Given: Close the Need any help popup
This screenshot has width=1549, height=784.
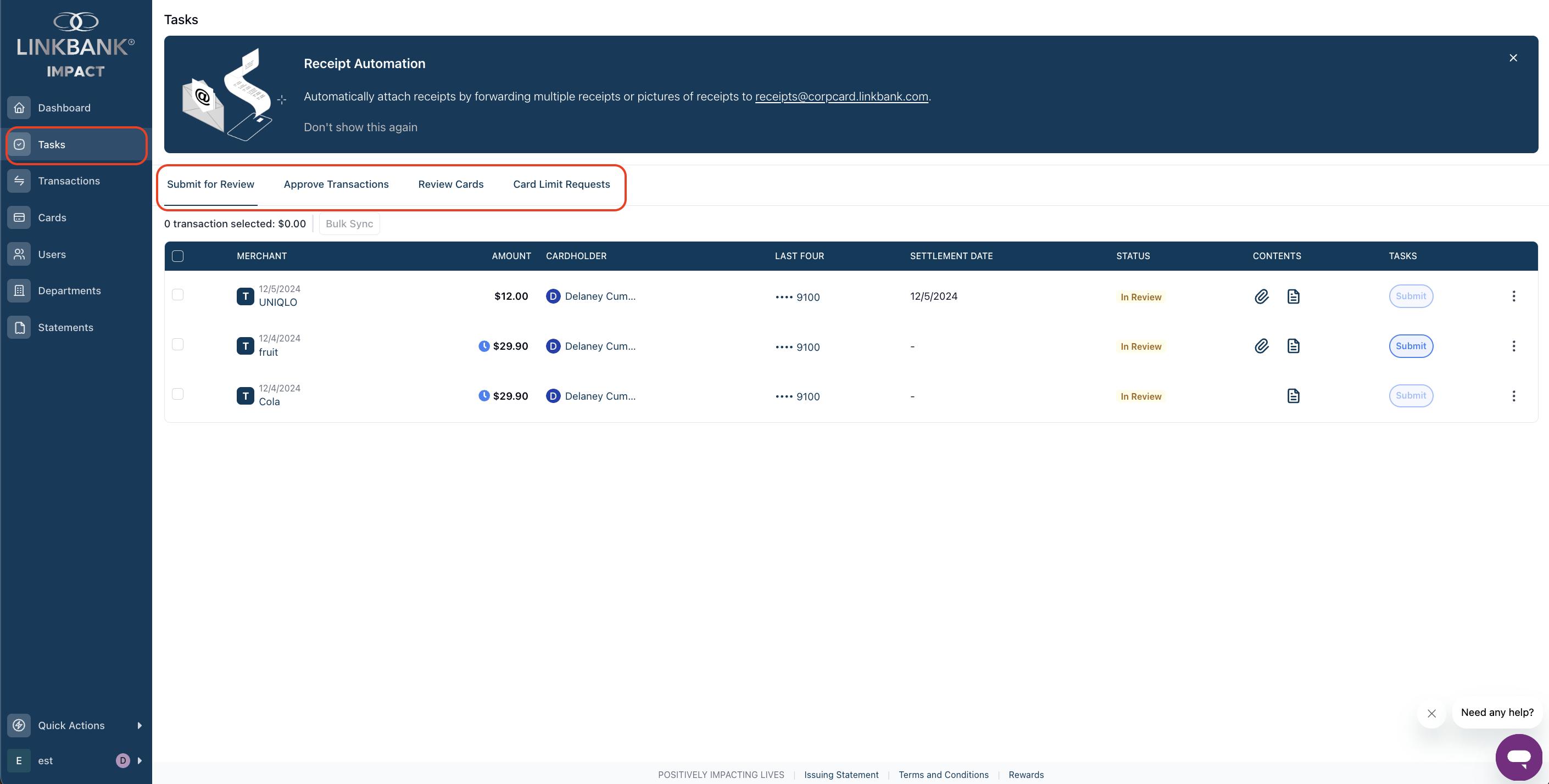Looking at the screenshot, I should [x=1431, y=714].
